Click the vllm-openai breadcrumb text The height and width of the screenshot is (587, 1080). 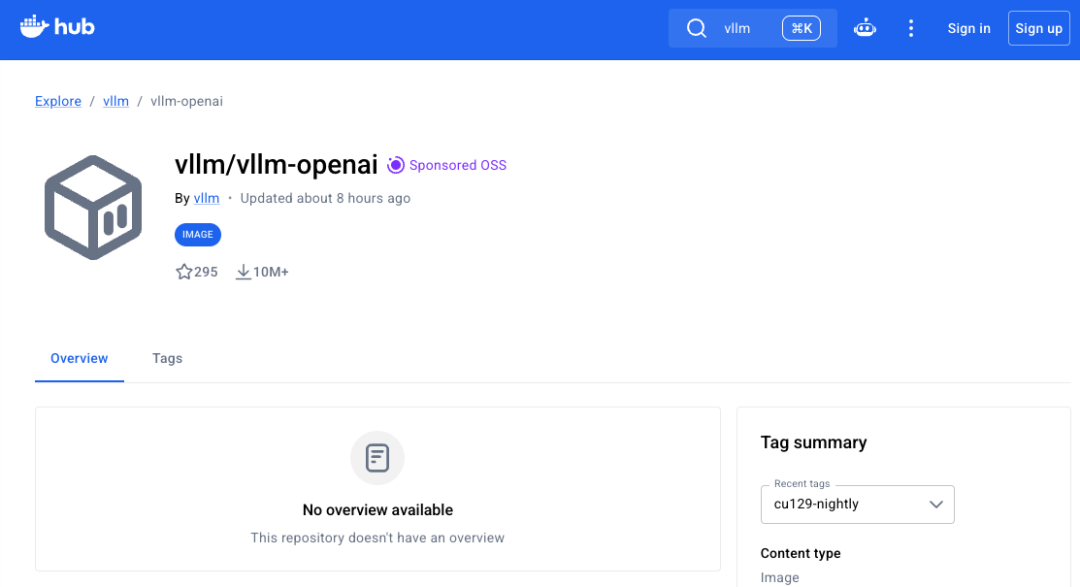[187, 101]
